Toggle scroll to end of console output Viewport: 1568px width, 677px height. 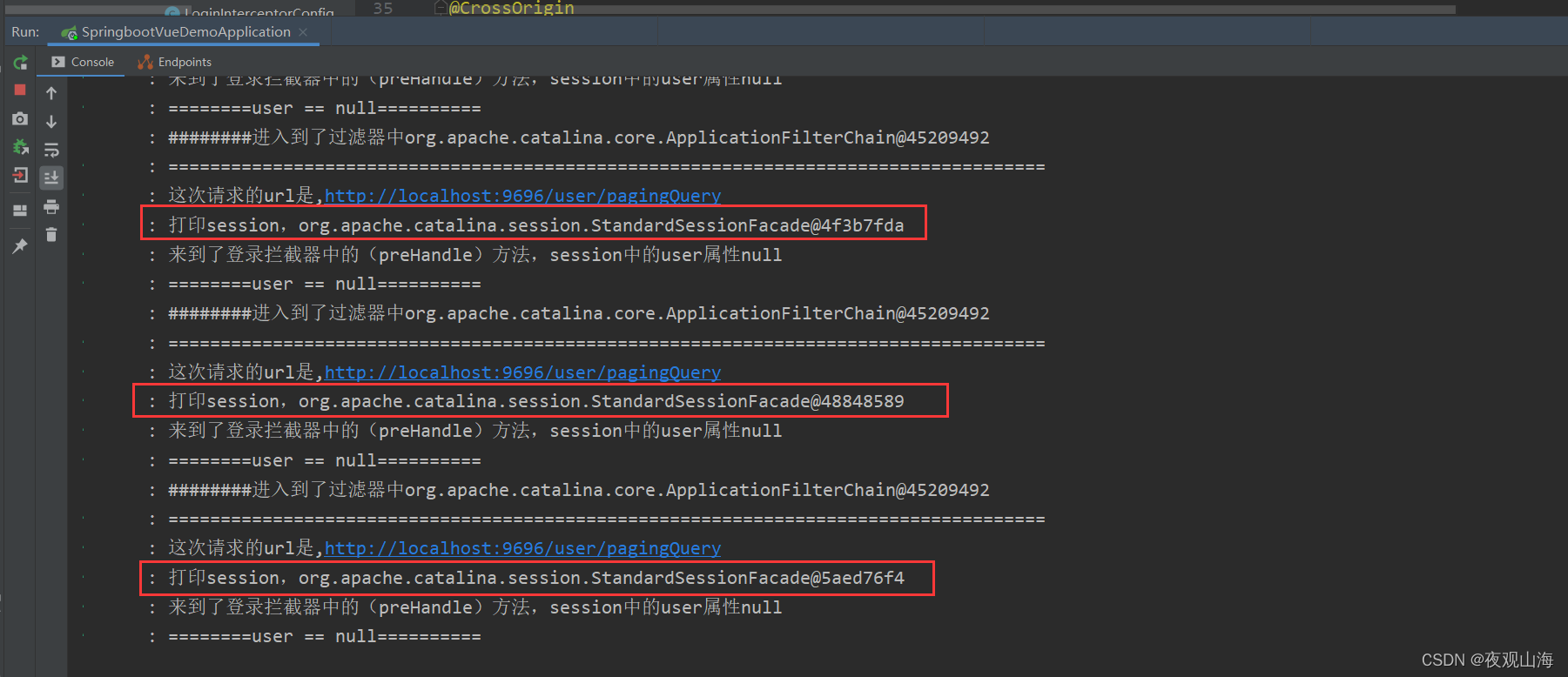(x=51, y=178)
